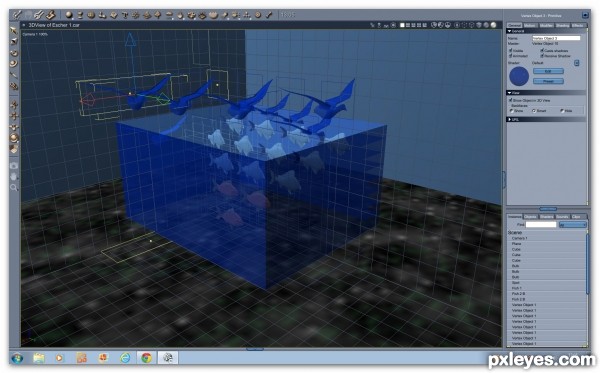Select Fish 1 in the scene list
This screenshot has width=600, height=373.
point(517,288)
